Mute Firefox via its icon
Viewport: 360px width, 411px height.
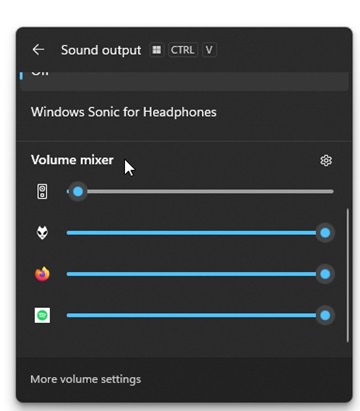point(42,274)
